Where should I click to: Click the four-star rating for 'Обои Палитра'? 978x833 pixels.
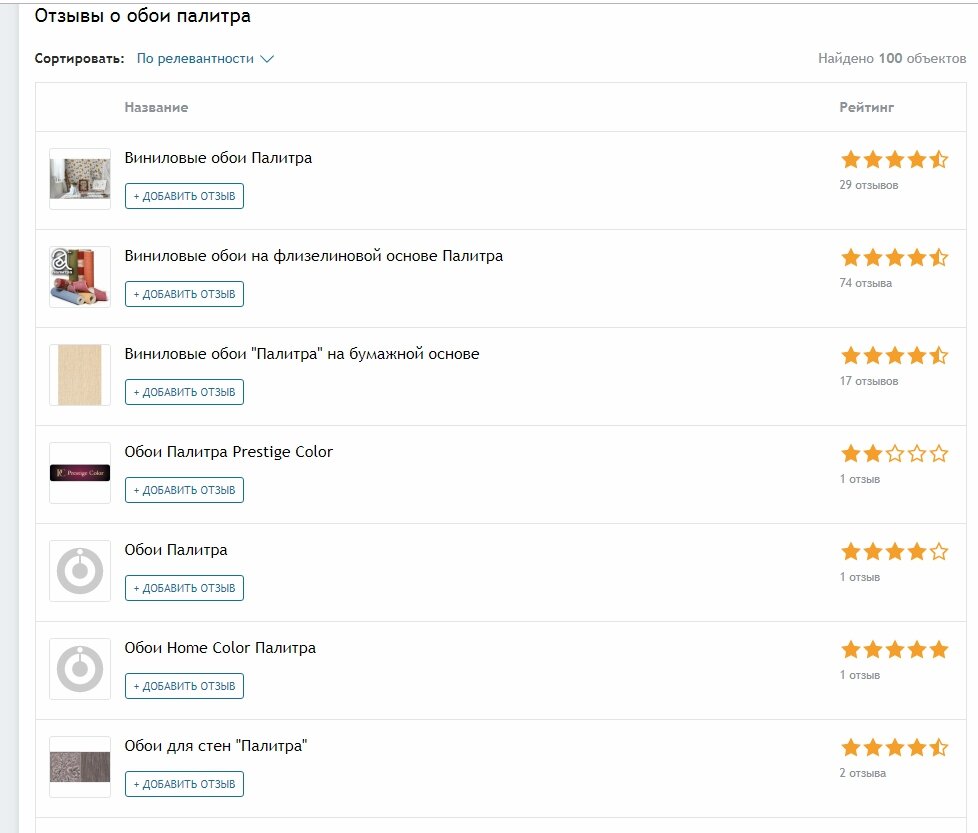[894, 551]
